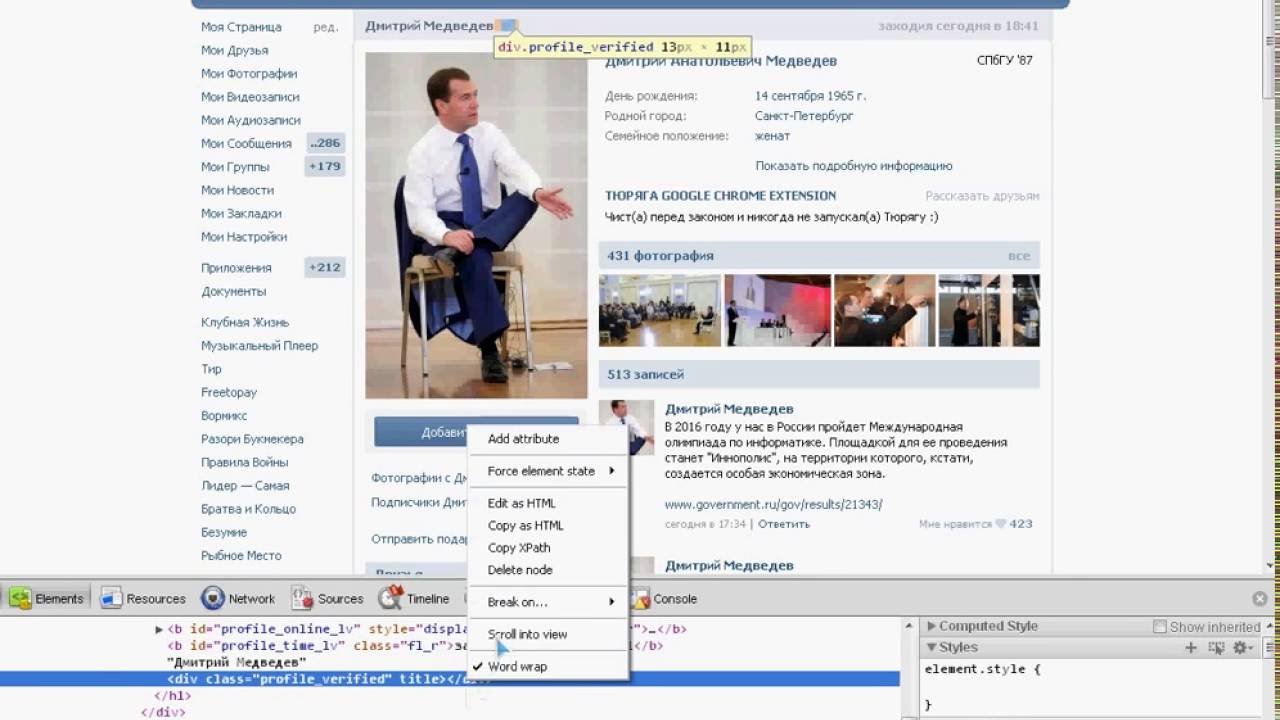This screenshot has height=720, width=1280.
Task: Expand the profile_online_lv node
Action: 159,630
